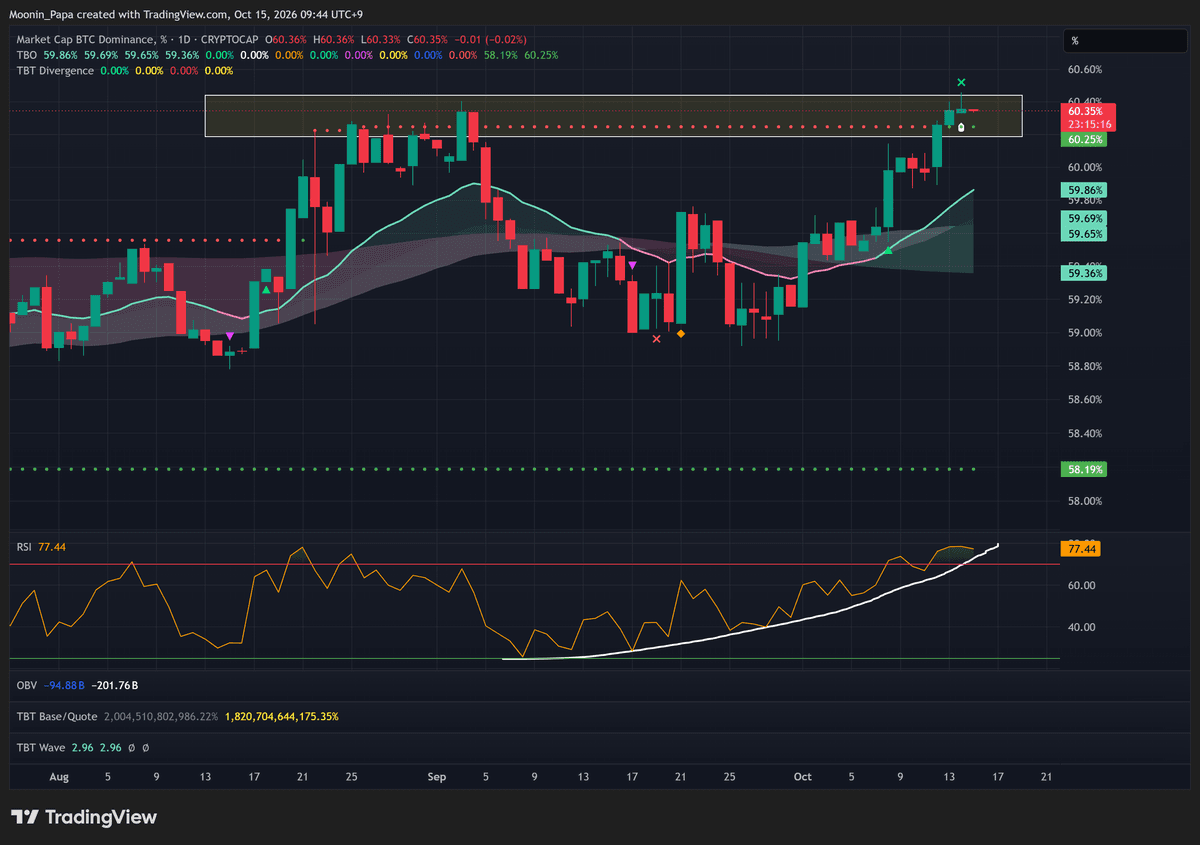Image resolution: width=1200 pixels, height=845 pixels.
Task: Click the Sep label on the time axis
Action: point(436,776)
